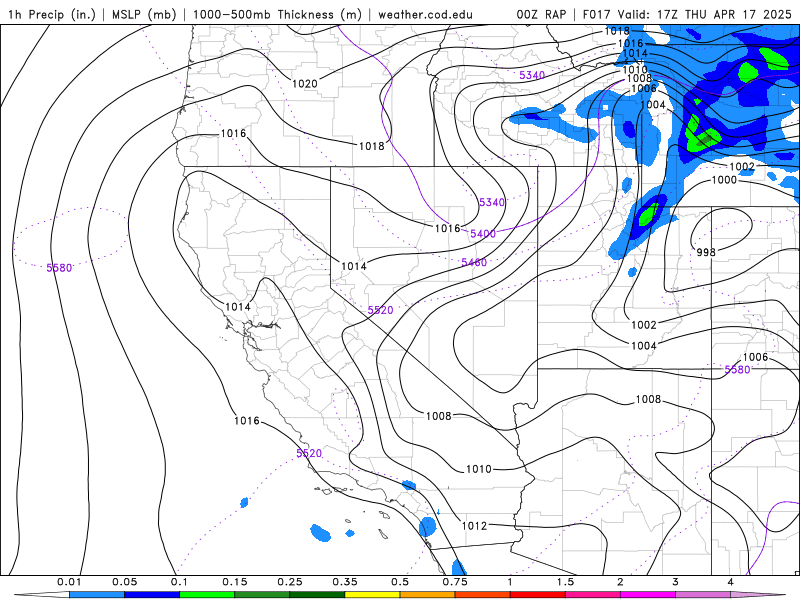800x600 pixels.
Task: Click the '1020' isobar label
Action: [x=305, y=83]
